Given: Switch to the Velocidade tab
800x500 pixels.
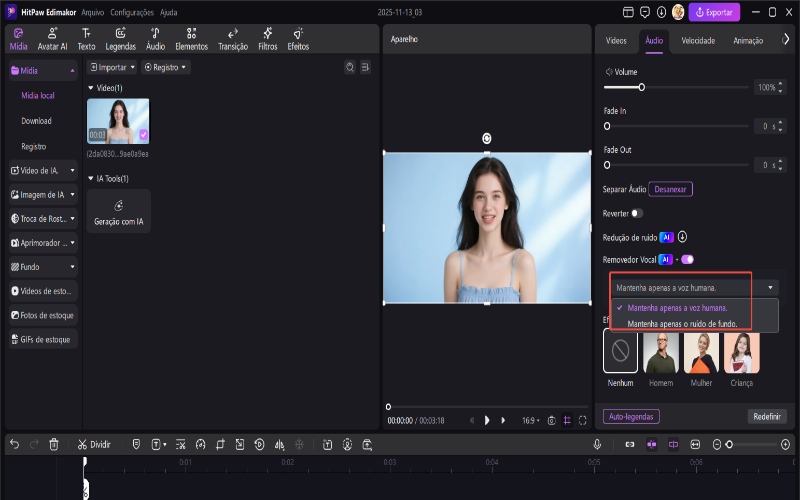Looking at the screenshot, I should pos(697,41).
